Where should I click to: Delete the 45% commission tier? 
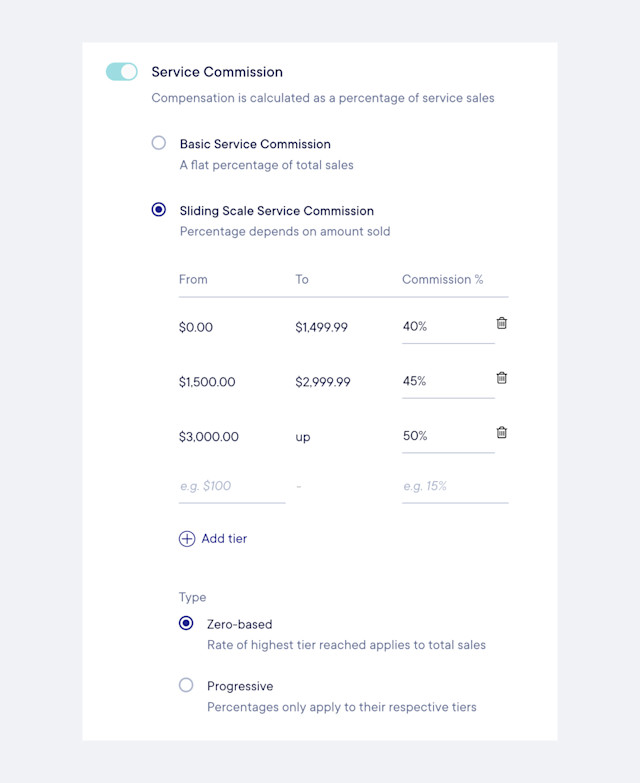point(502,378)
